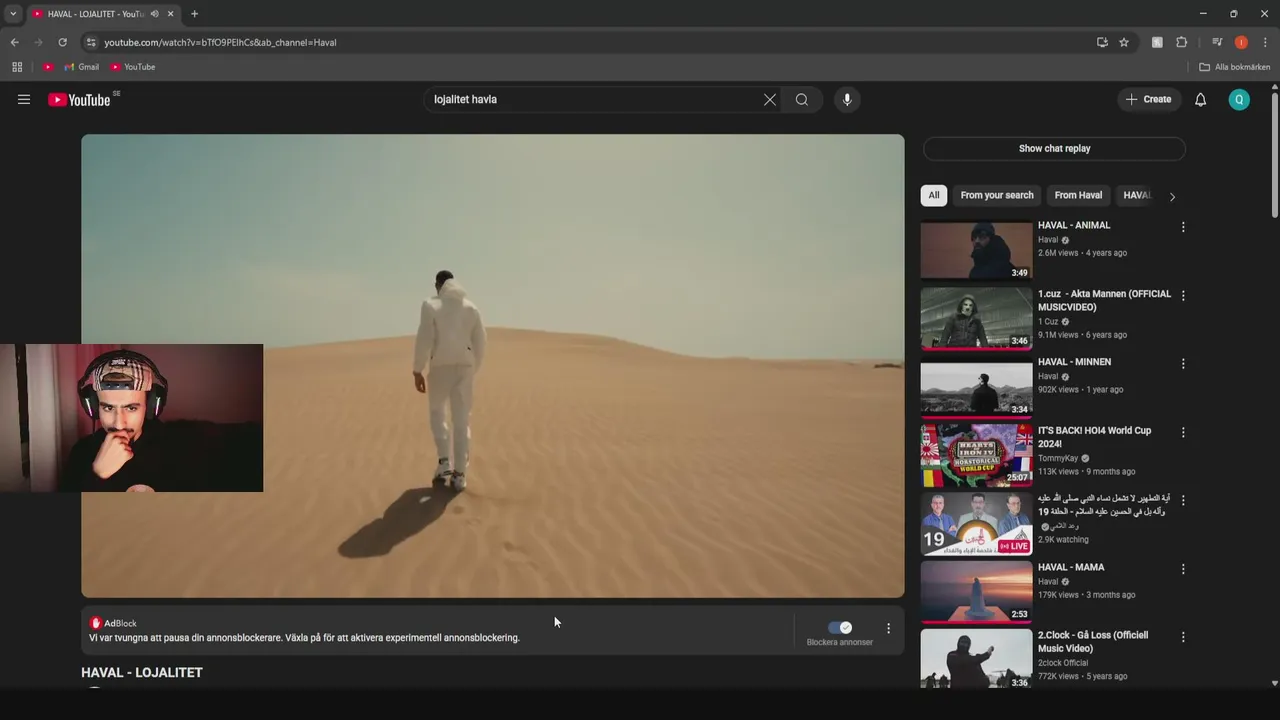
Task: Click the magnifying glass search button
Action: 802,99
